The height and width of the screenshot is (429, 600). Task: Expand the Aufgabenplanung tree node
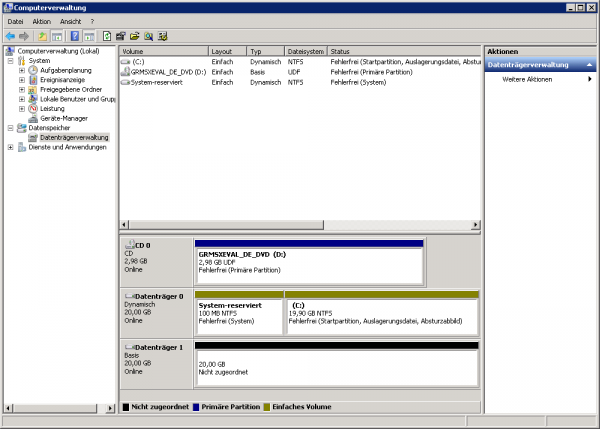(22, 70)
